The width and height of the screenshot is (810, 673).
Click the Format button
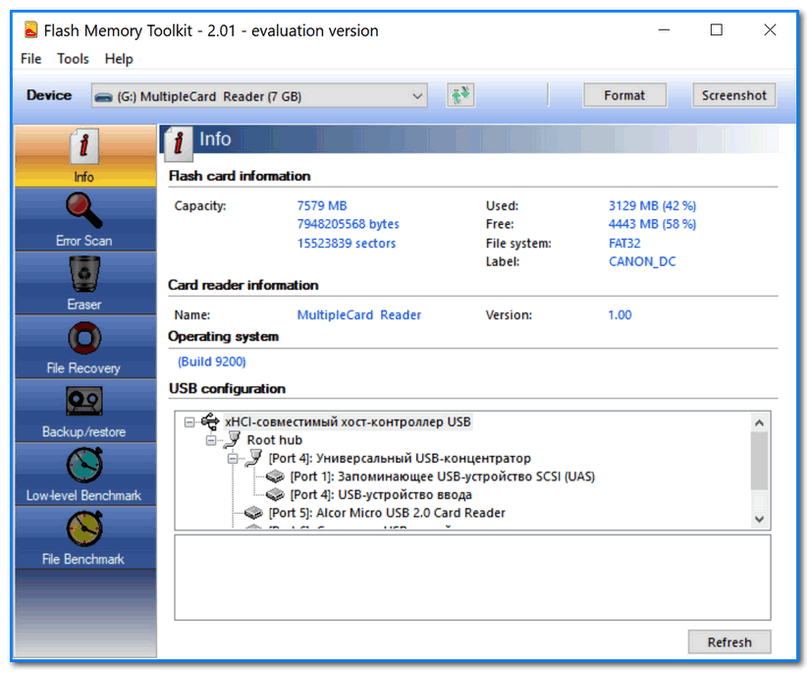pos(625,96)
